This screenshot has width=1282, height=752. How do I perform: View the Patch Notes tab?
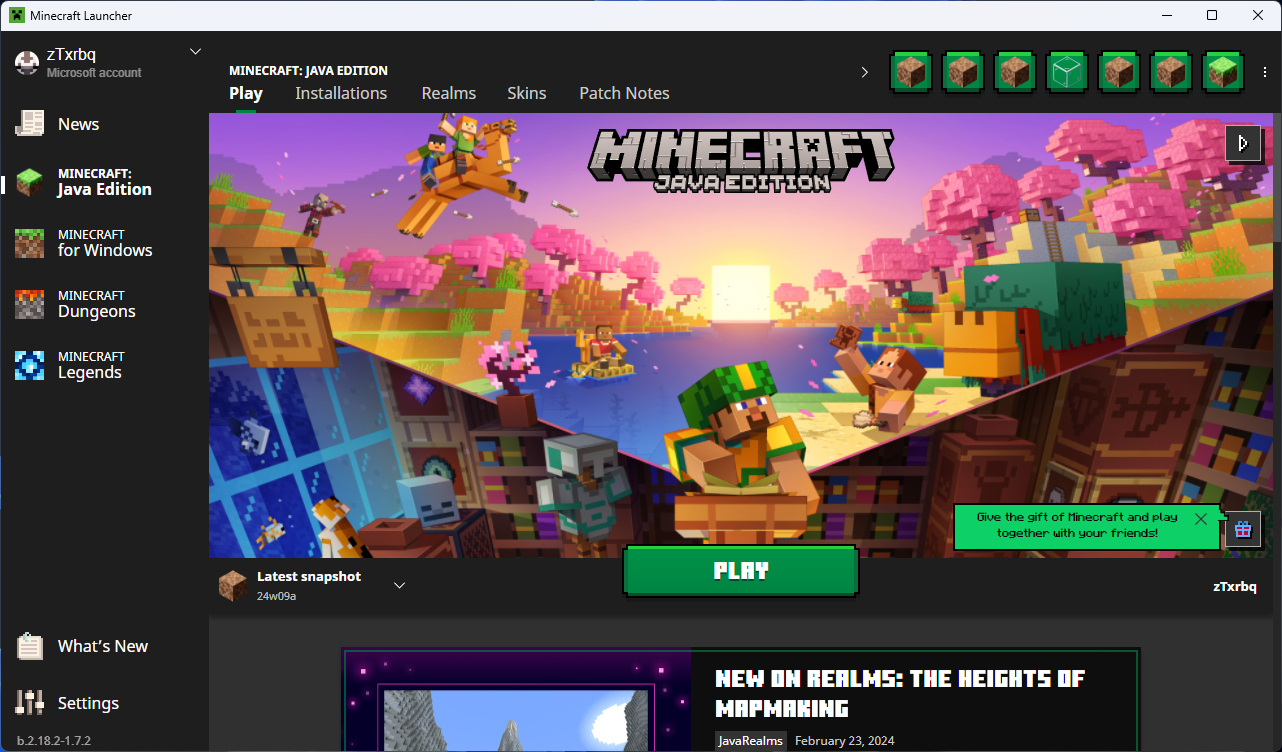coord(624,93)
